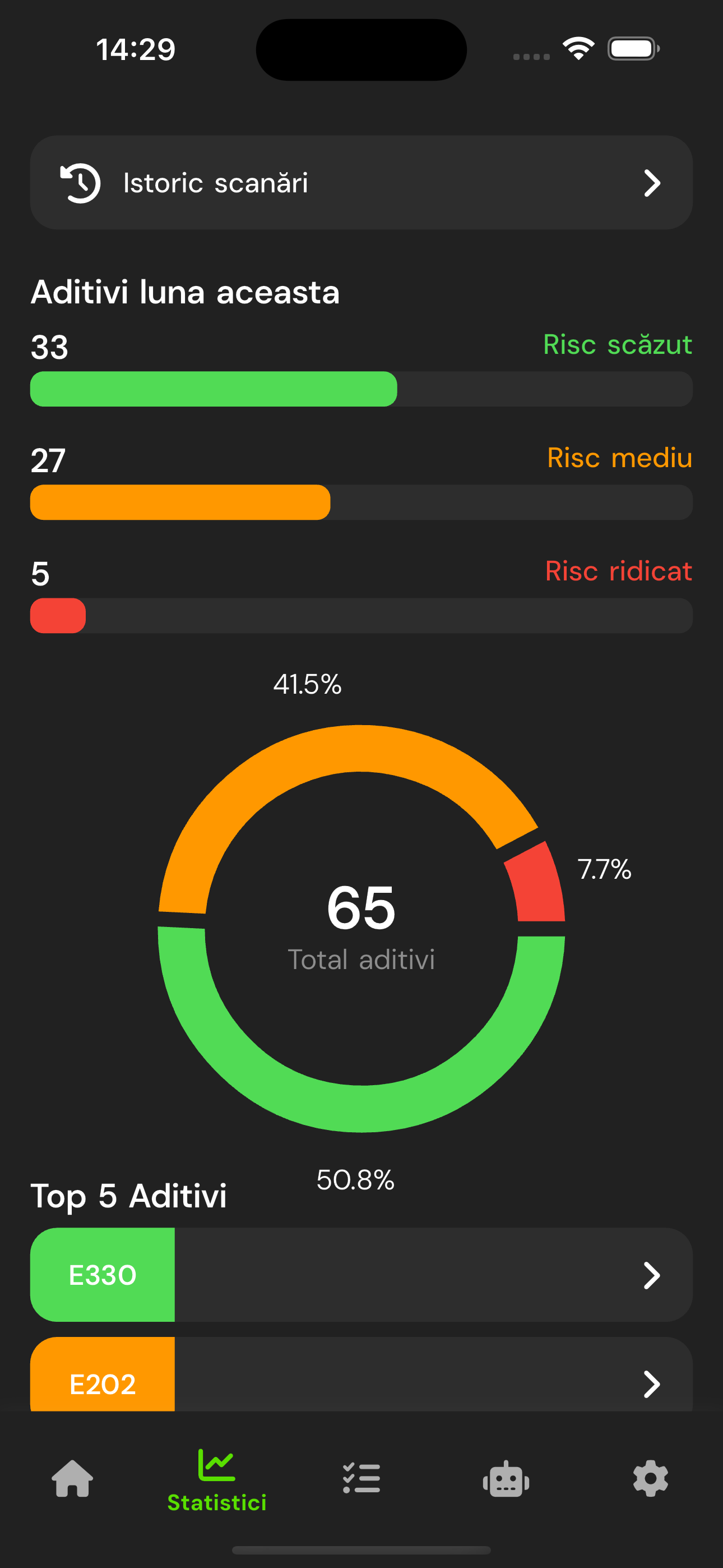Click the orange medium-risk progress bar
Image resolution: width=723 pixels, height=1568 pixels.
click(180, 502)
